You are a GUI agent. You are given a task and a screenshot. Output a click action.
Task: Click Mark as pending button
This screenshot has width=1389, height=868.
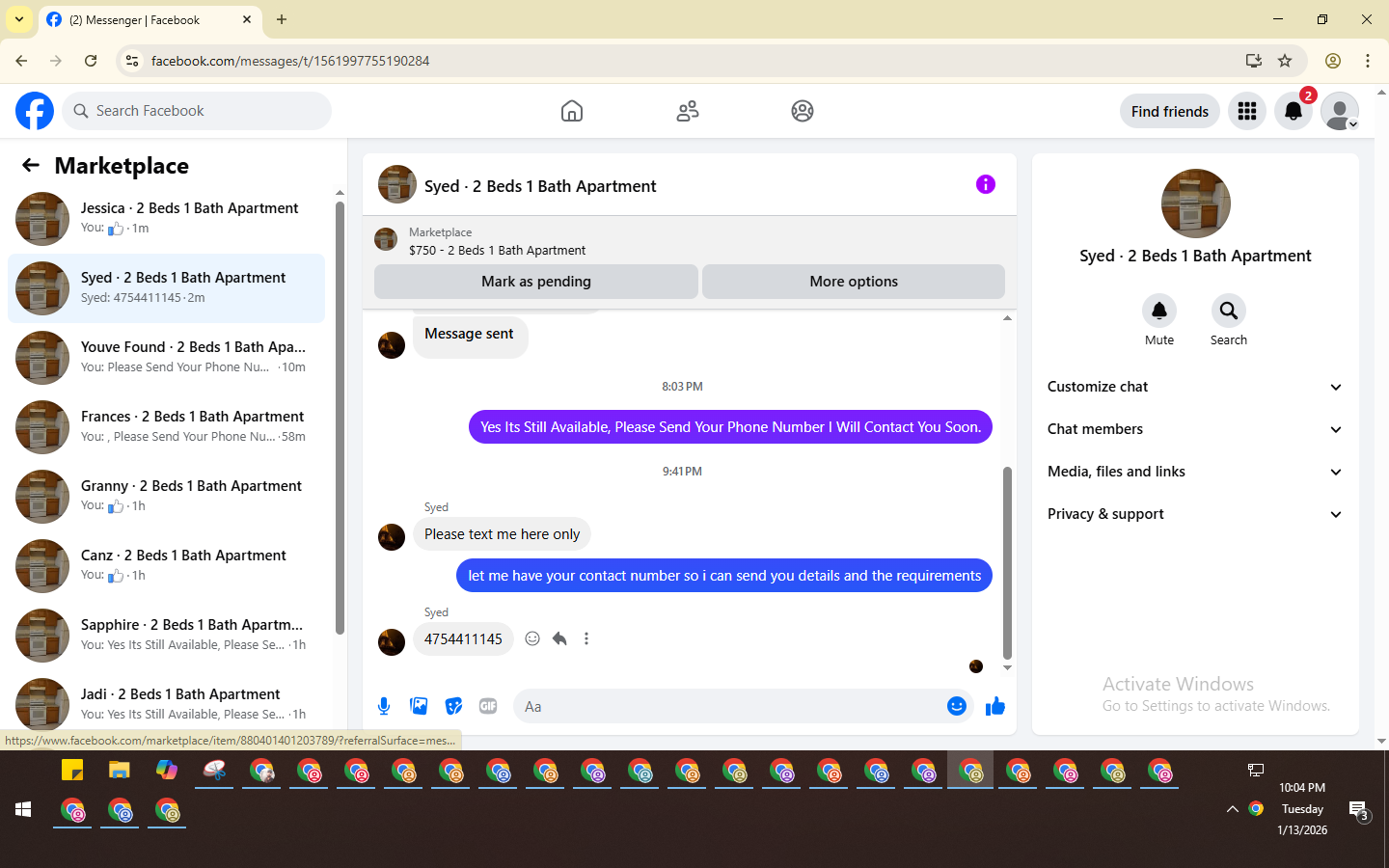[536, 282]
